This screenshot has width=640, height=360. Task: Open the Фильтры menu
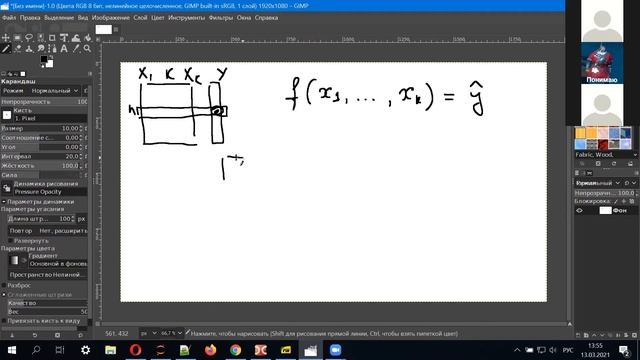[x=221, y=18]
